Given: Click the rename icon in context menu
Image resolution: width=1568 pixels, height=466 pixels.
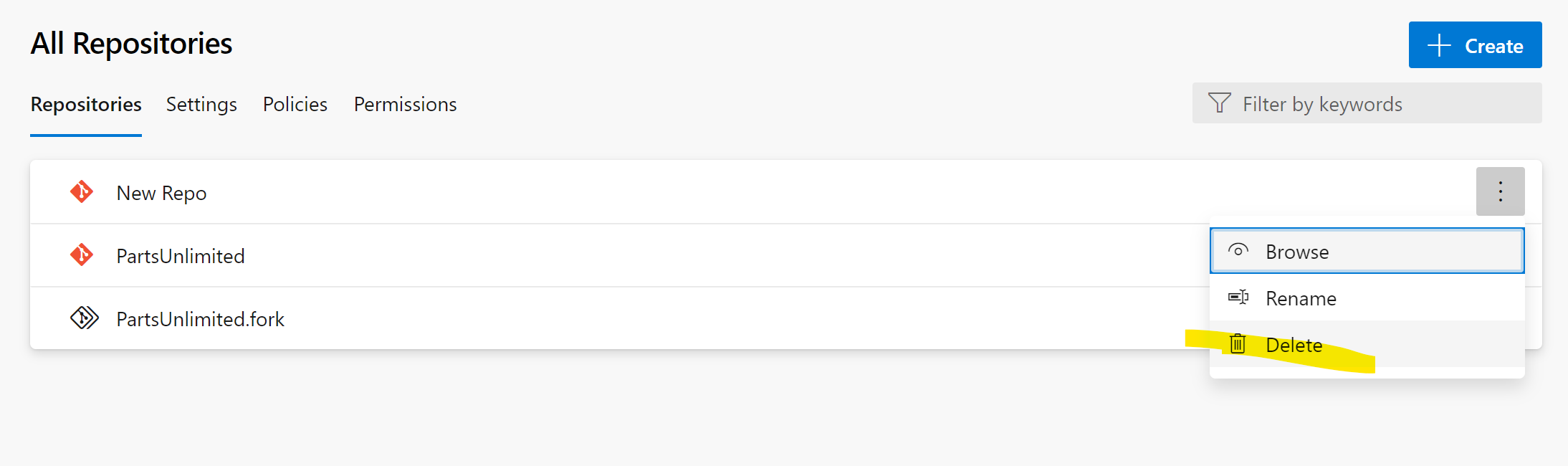Looking at the screenshot, I should 1238,298.
